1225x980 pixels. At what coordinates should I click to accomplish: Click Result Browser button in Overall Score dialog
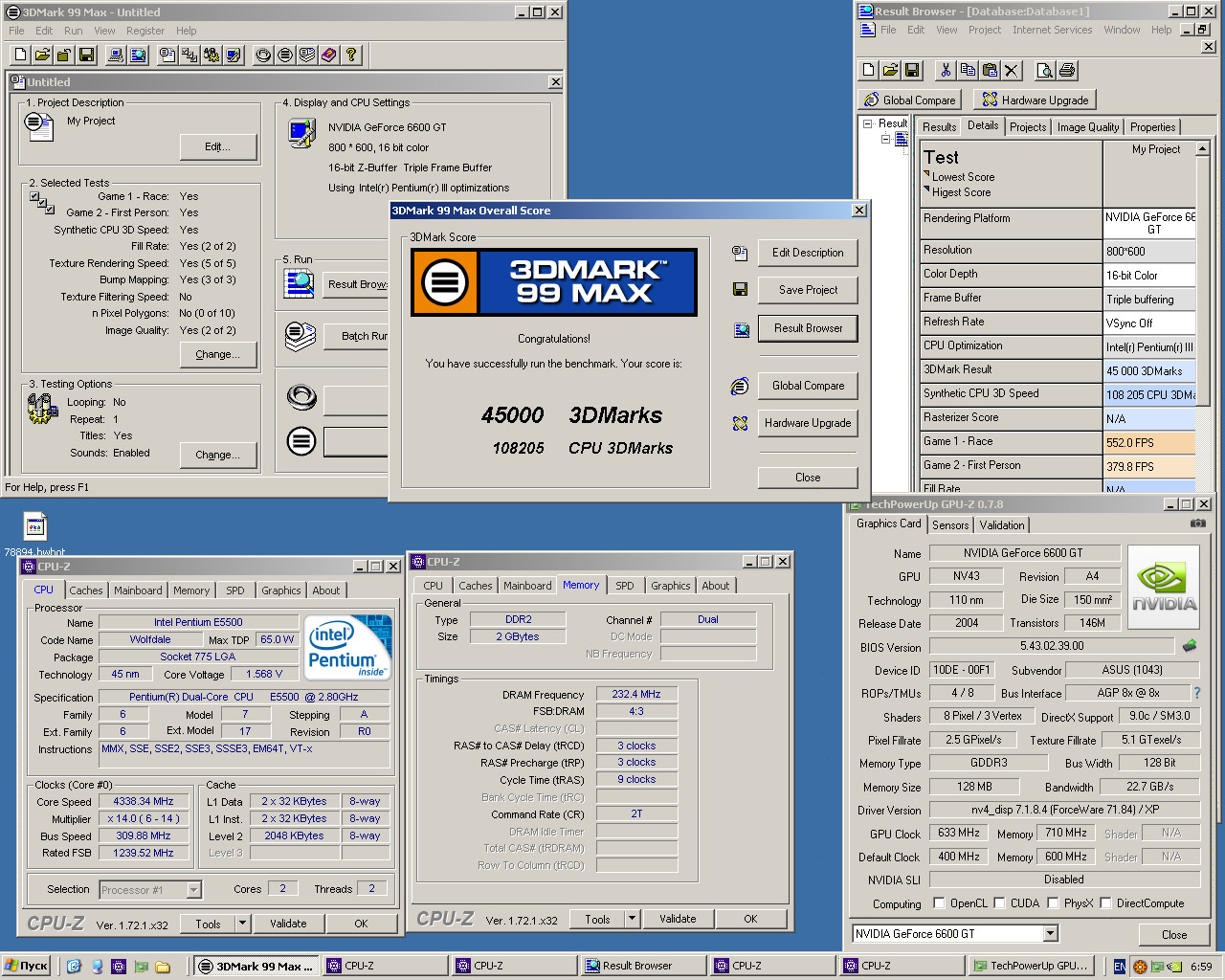[808, 328]
